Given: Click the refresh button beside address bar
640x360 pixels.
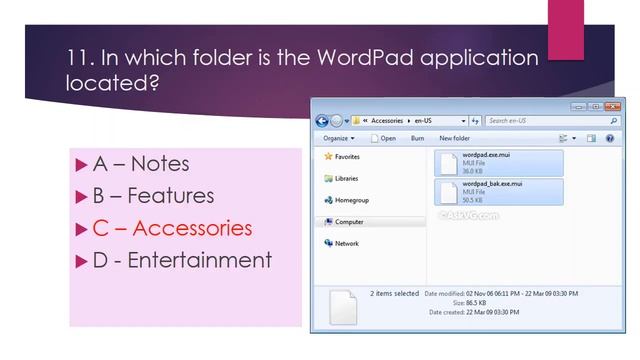Looking at the screenshot, I should click(475, 121).
